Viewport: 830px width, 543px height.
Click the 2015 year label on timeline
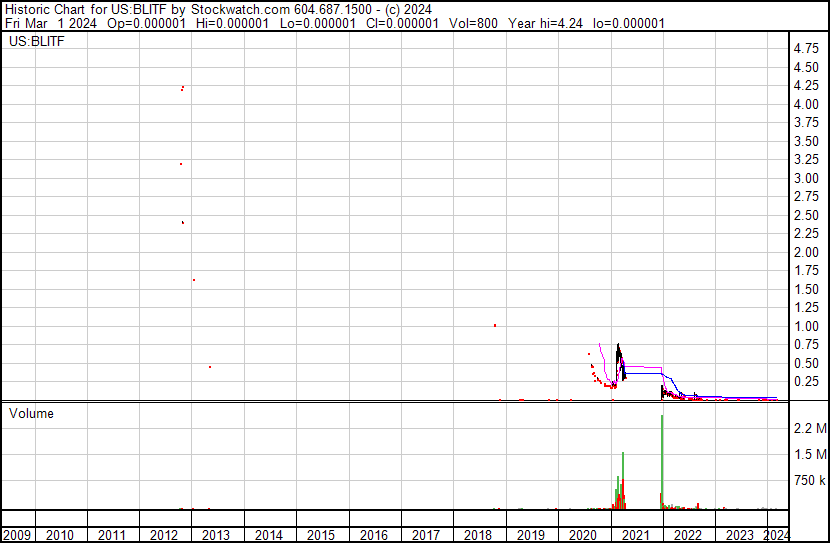click(321, 535)
